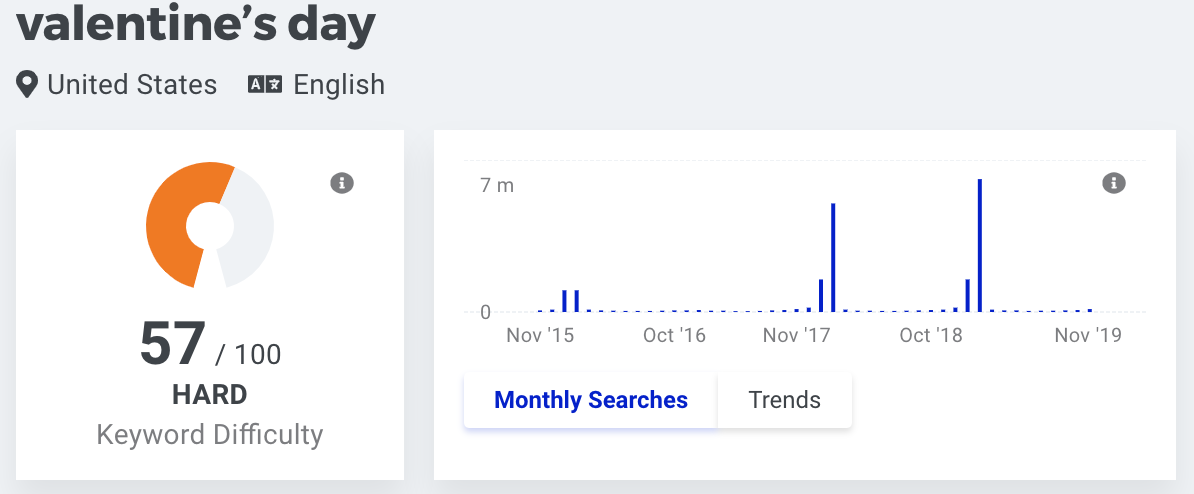Screen dimensions: 1194x494
Task: Click the search volume chart info icon
Action: (x=1113, y=183)
